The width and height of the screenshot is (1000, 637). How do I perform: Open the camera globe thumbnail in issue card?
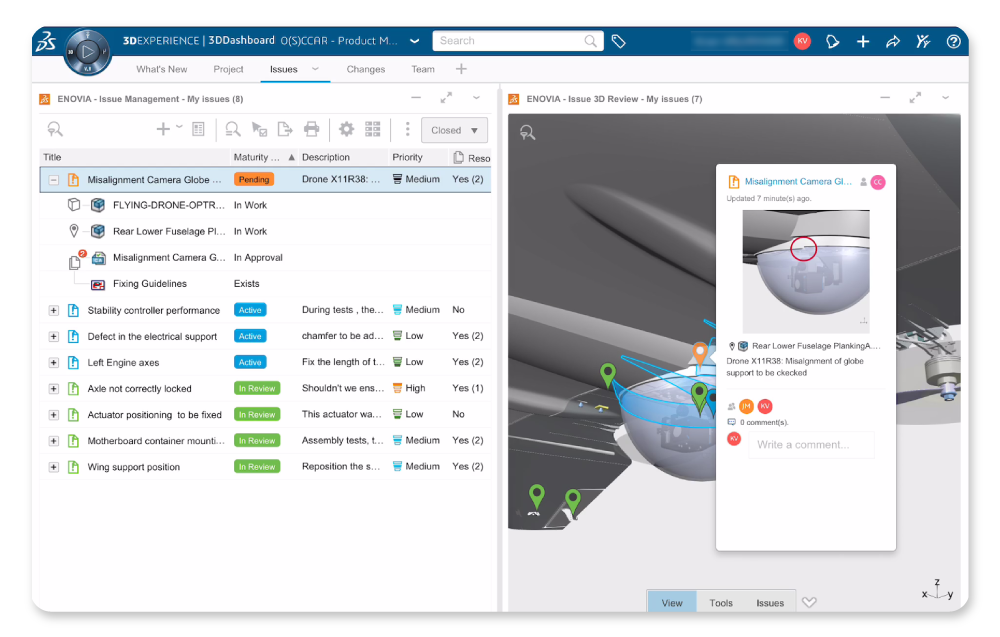(805, 270)
